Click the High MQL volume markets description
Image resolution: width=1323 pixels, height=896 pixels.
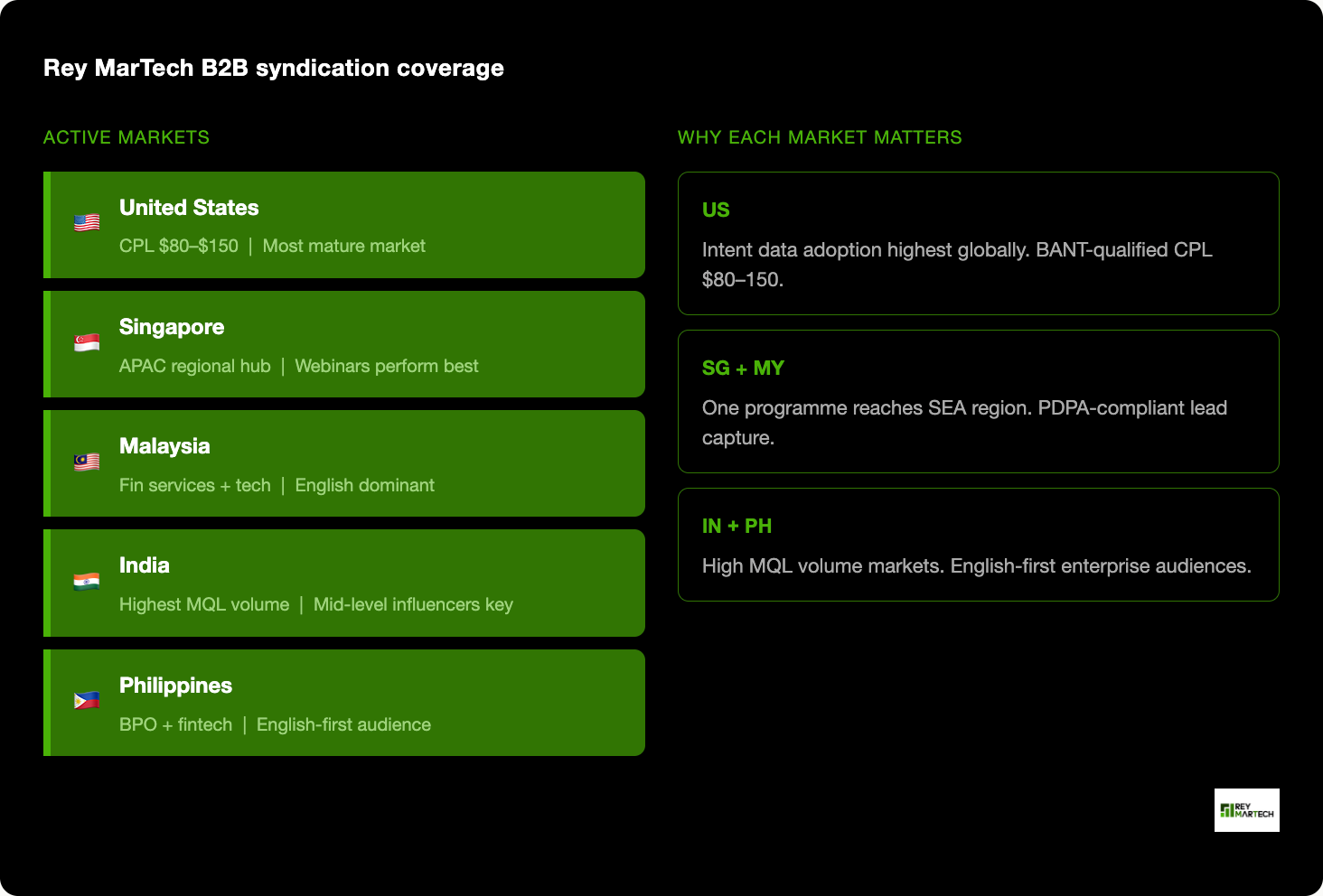click(x=977, y=566)
